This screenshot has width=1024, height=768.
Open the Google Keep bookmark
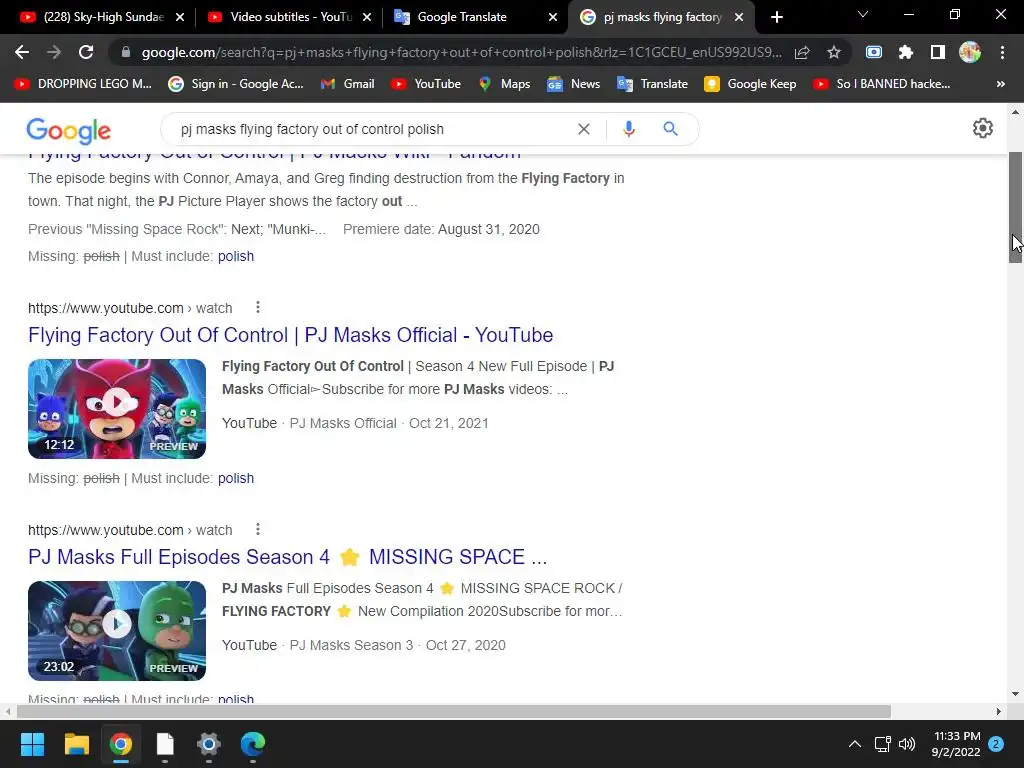pos(750,84)
